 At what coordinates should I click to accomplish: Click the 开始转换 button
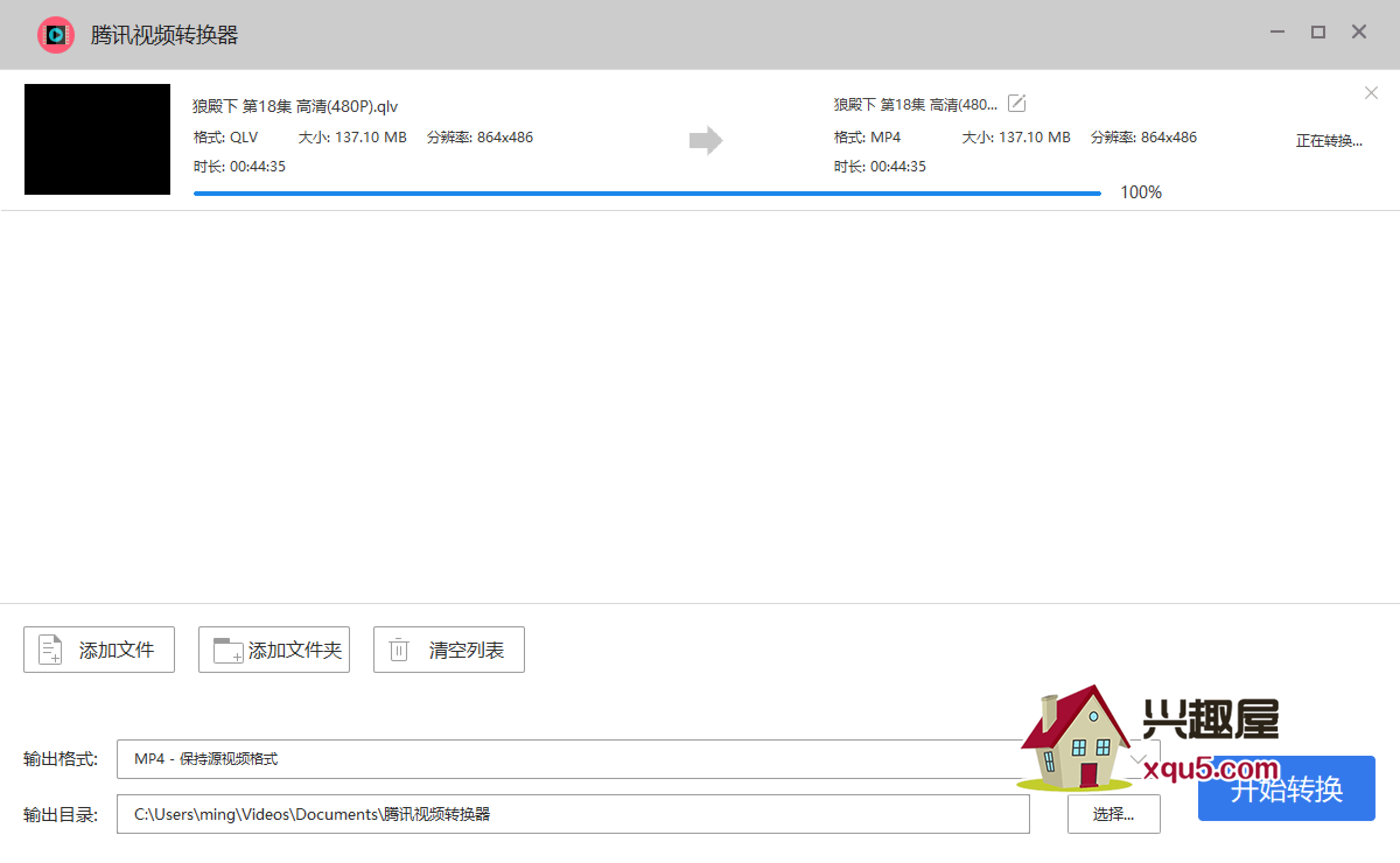point(1287,789)
